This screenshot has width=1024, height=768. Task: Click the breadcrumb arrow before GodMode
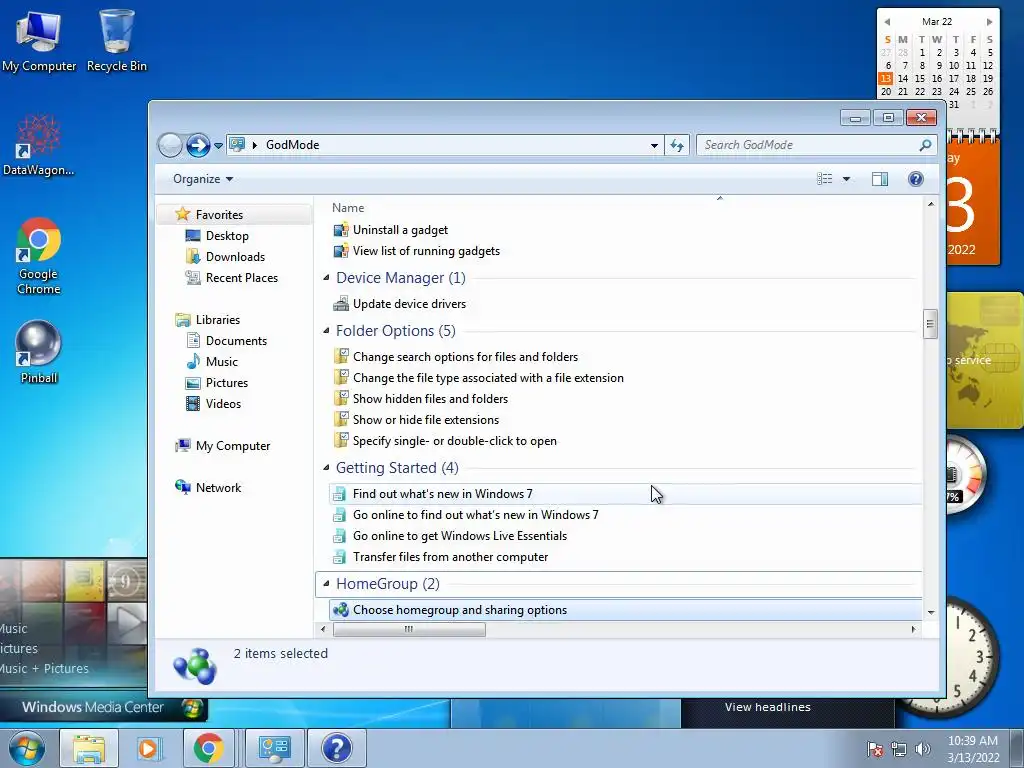[x=255, y=145]
